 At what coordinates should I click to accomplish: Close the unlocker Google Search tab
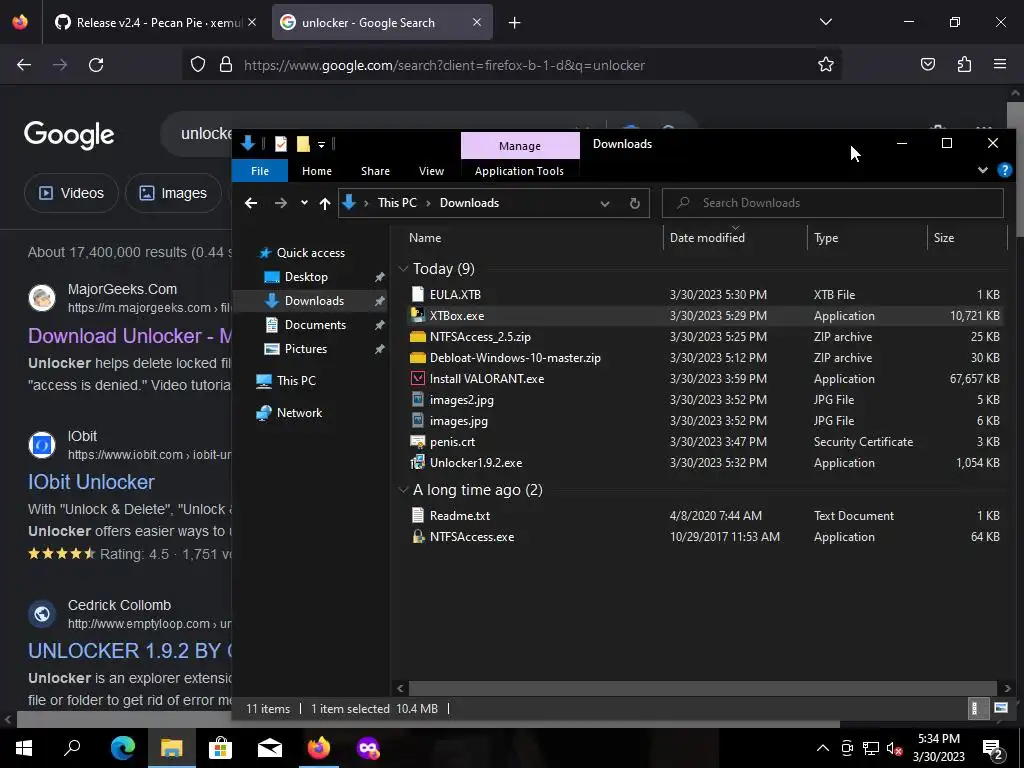point(477,22)
